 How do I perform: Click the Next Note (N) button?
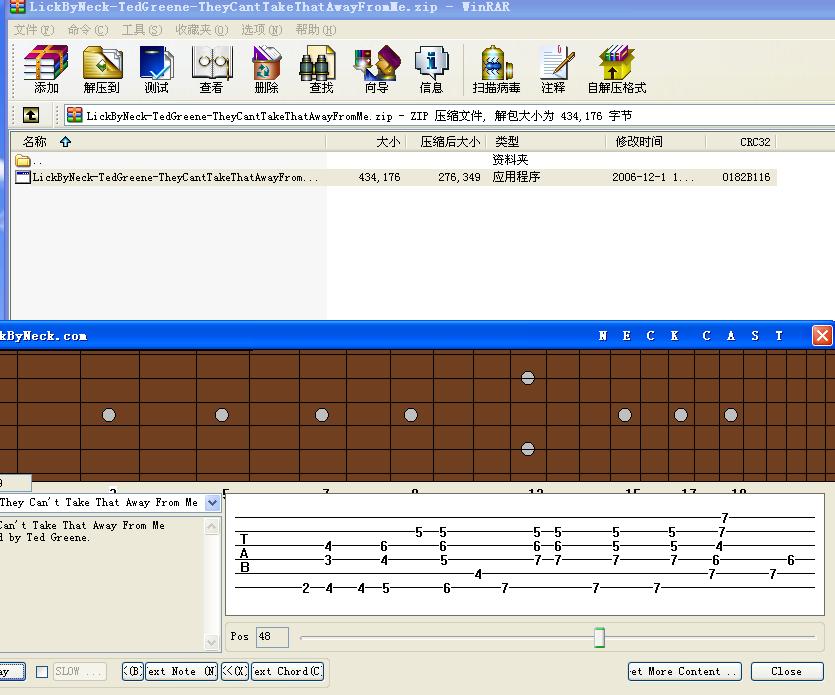coord(182,671)
